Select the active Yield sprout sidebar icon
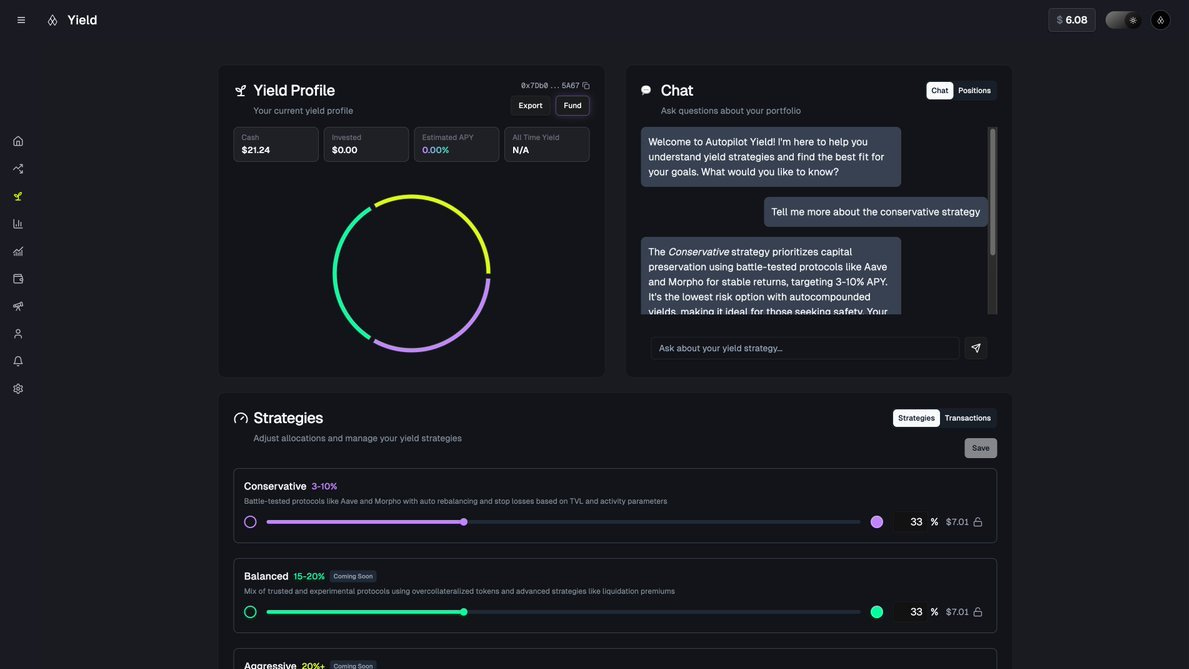 [x=18, y=196]
